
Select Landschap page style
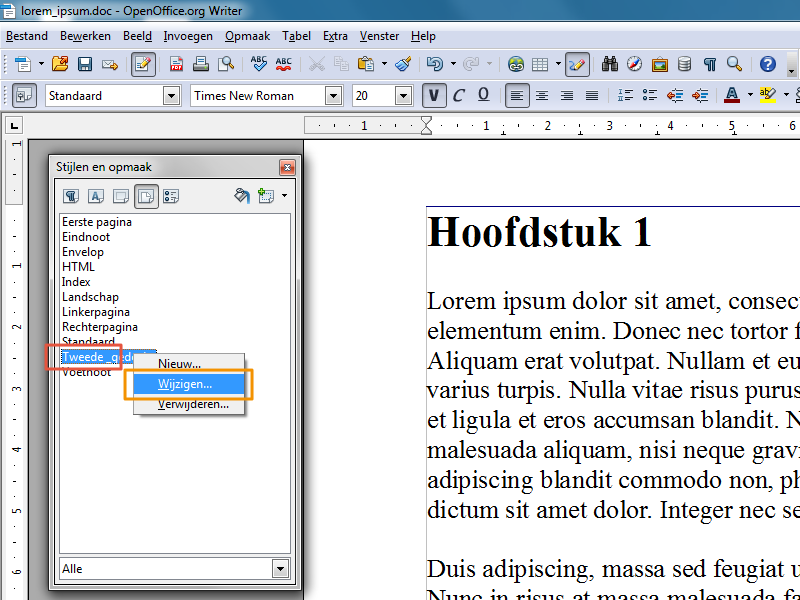90,297
